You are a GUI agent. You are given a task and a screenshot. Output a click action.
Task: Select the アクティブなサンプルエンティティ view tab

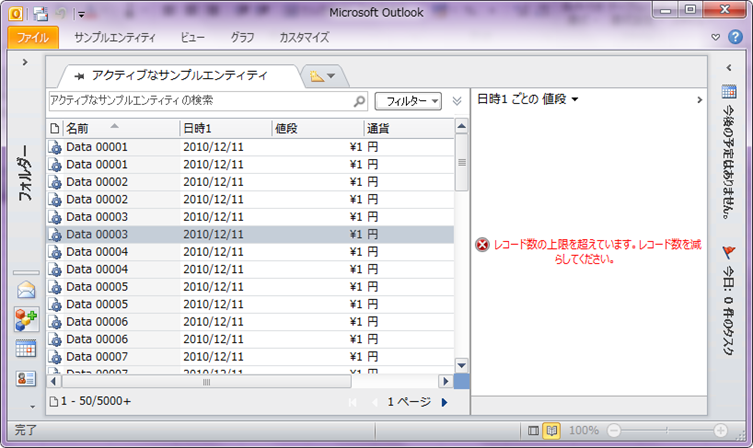[x=180, y=75]
